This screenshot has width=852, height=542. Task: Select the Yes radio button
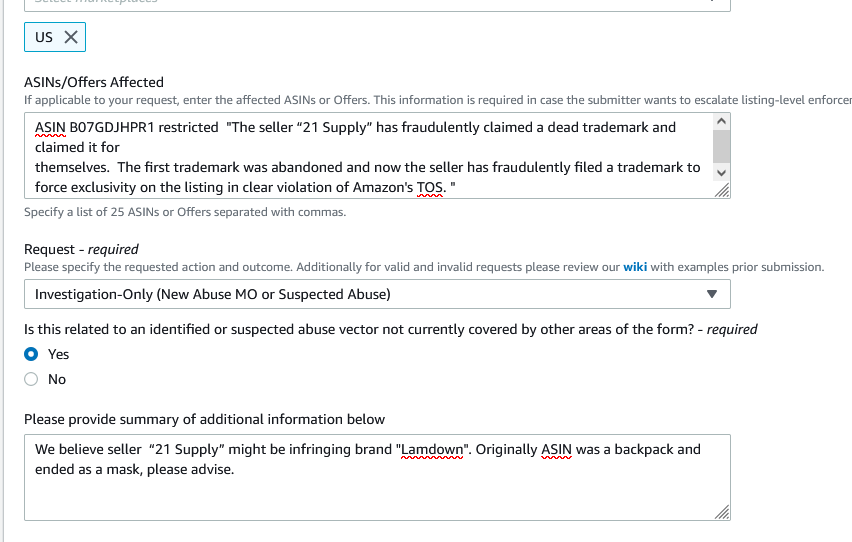coord(31,354)
